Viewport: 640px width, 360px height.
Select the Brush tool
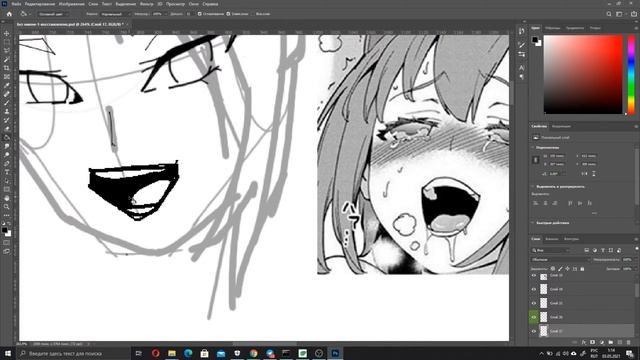tap(7, 102)
